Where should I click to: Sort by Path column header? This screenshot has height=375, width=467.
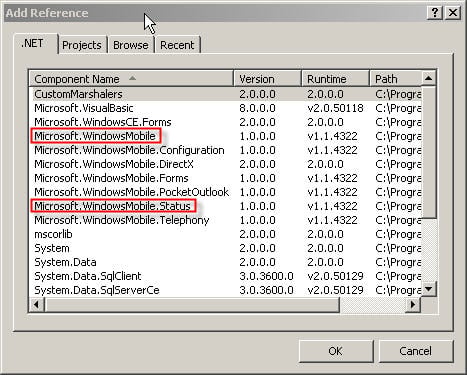point(396,79)
